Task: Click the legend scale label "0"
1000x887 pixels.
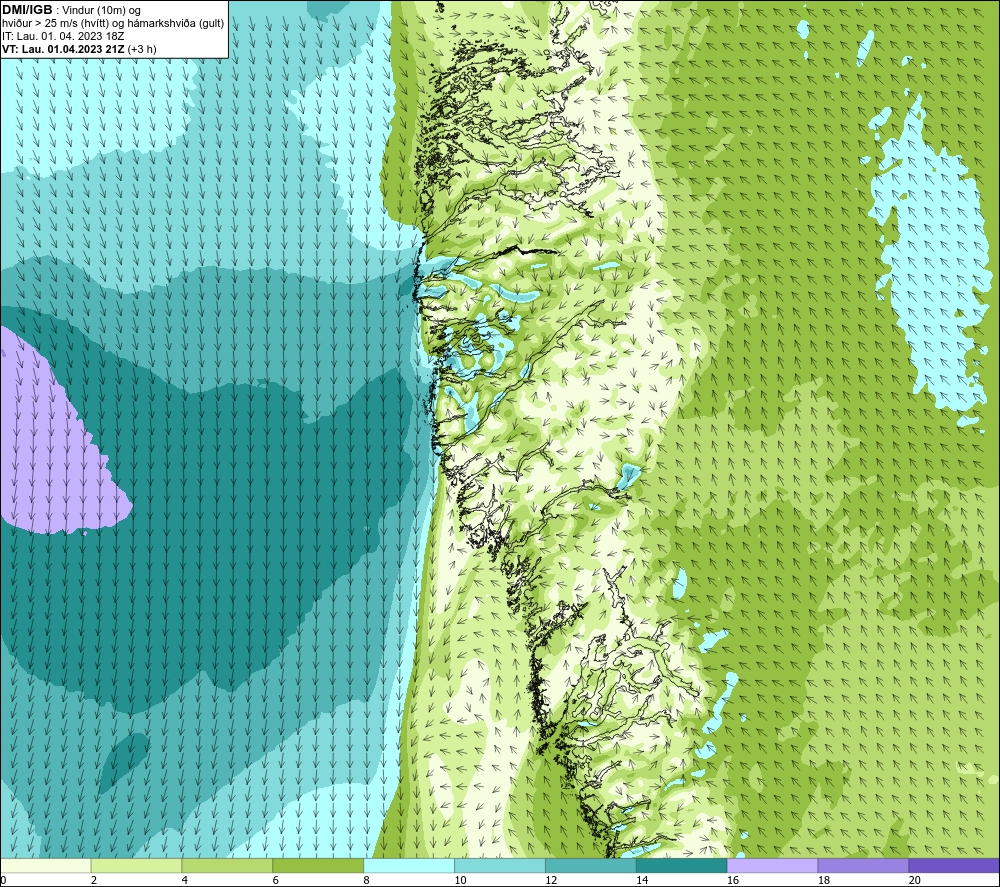Action: click(3, 880)
